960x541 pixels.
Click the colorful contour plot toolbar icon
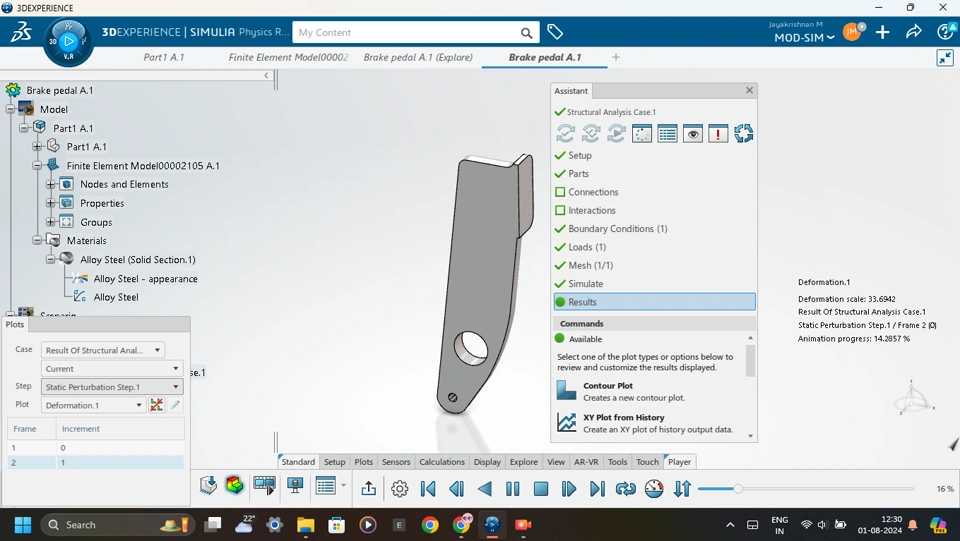pyautogui.click(x=234, y=485)
